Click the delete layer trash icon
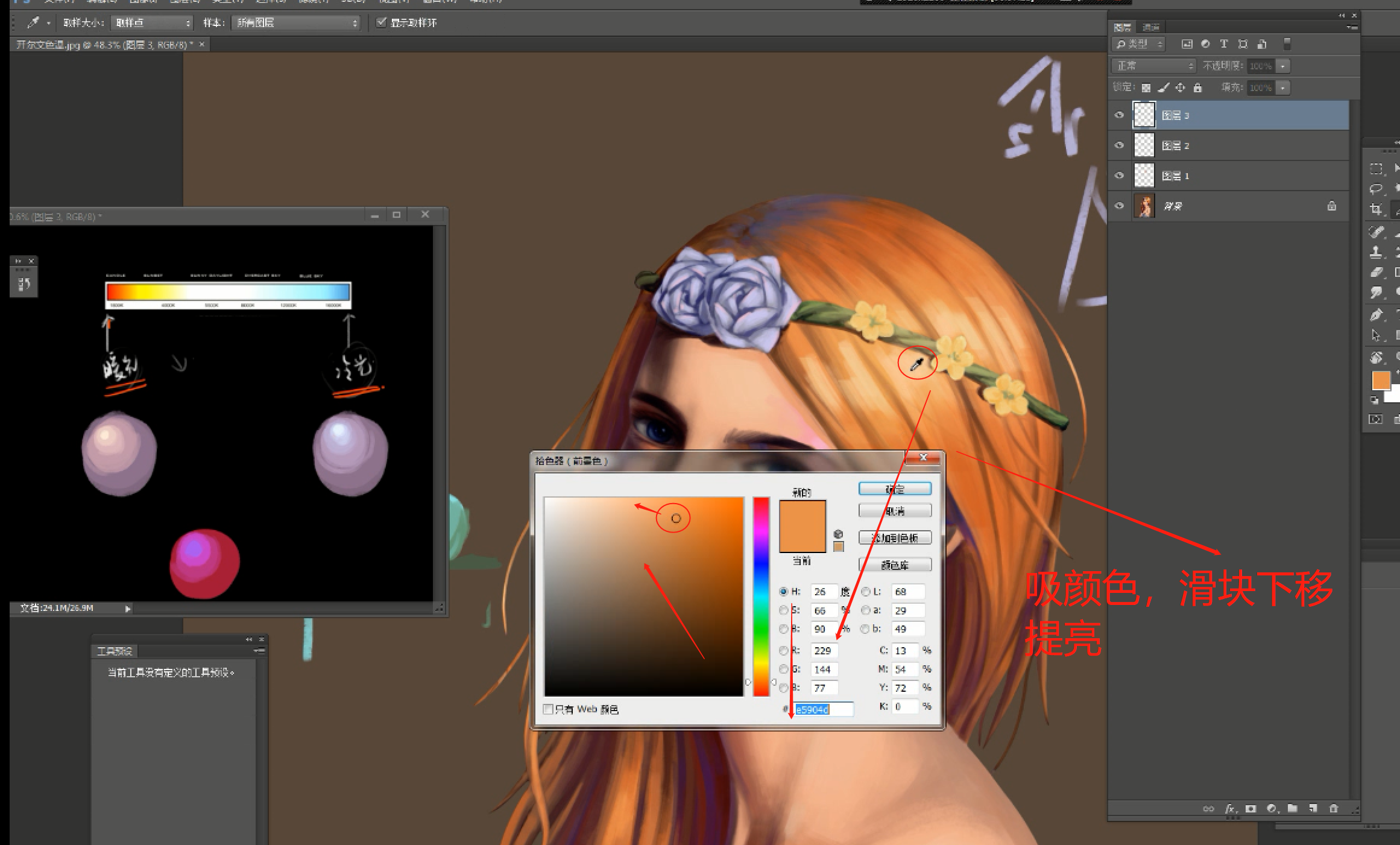The image size is (1400, 845). pos(1333,808)
